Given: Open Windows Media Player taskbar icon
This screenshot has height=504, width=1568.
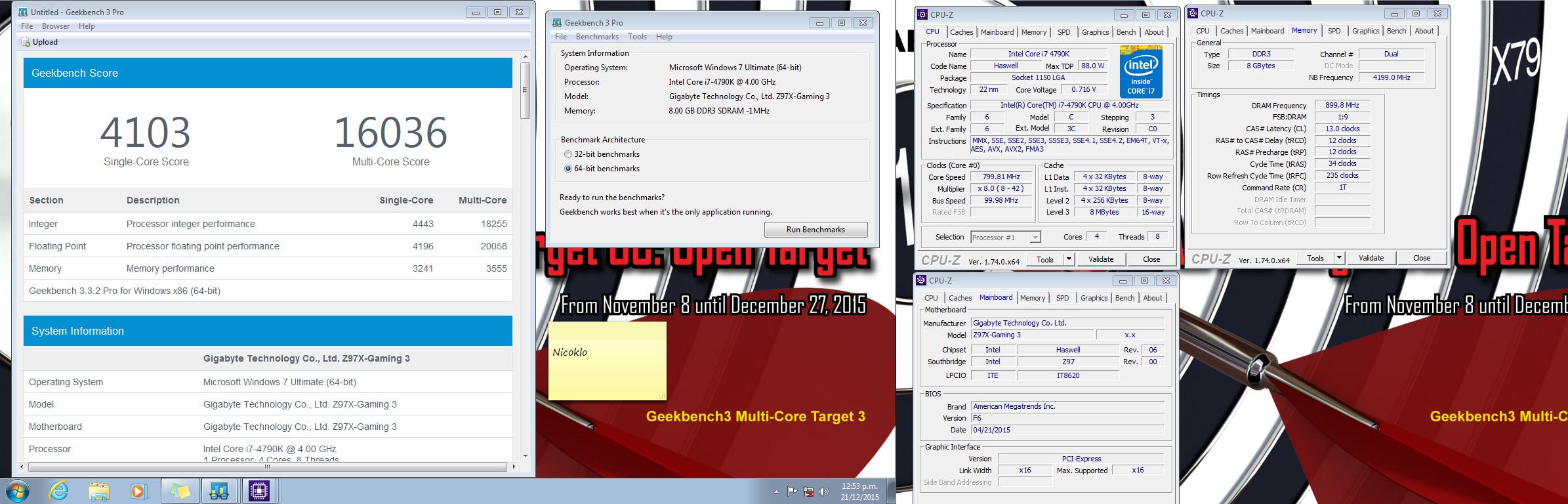Looking at the screenshot, I should (138, 491).
